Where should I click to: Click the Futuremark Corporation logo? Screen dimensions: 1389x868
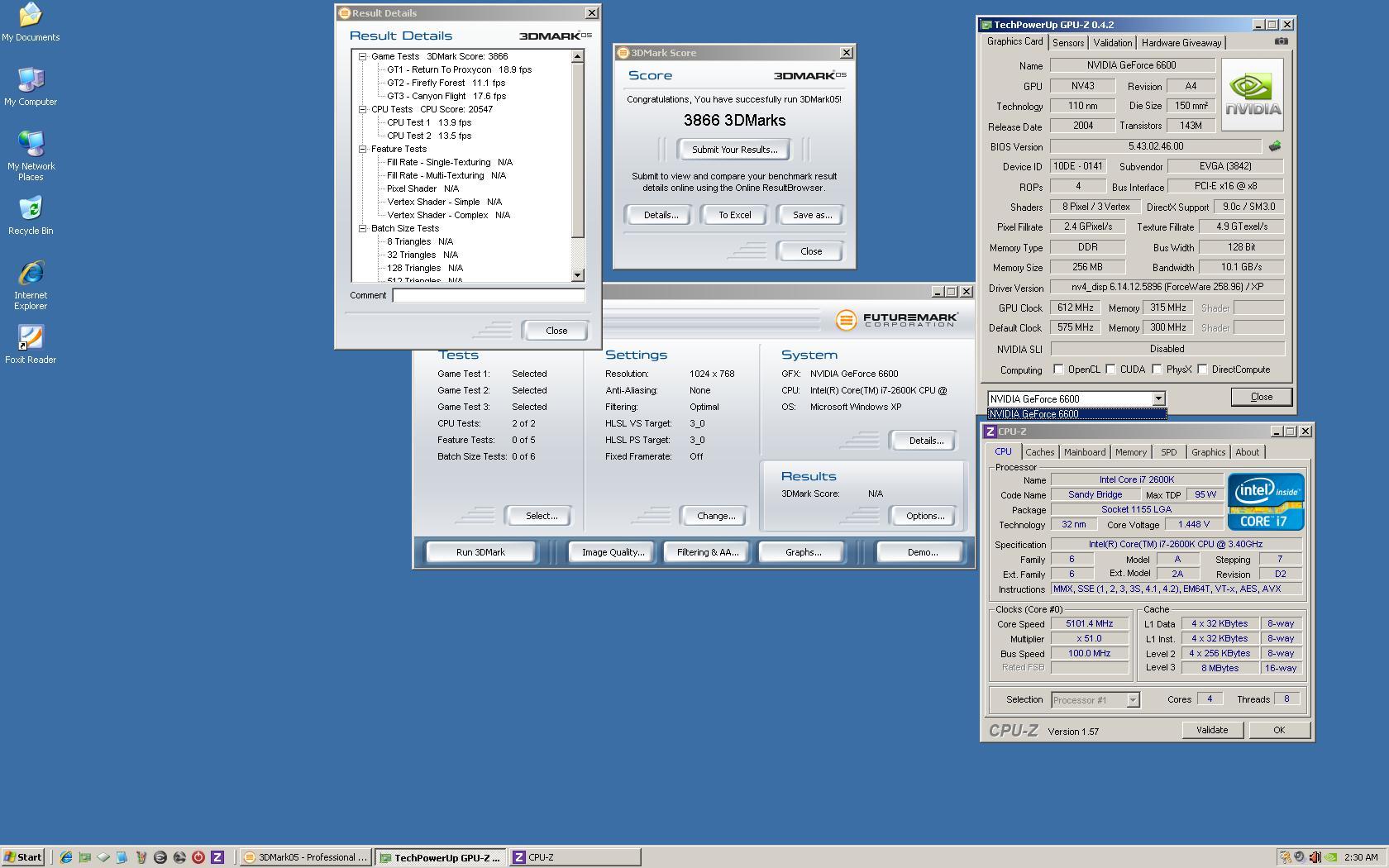(896, 320)
